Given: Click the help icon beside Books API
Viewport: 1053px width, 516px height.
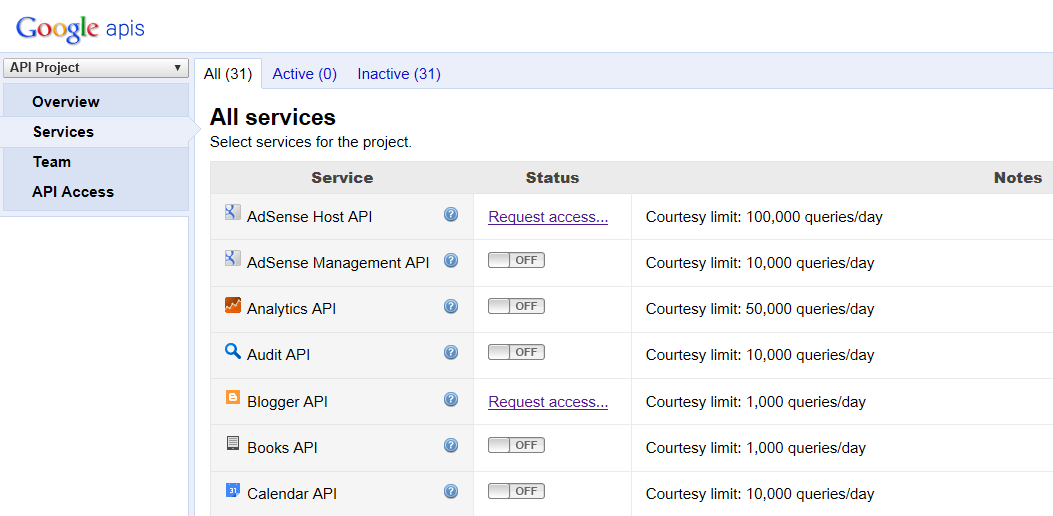Looking at the screenshot, I should click(x=451, y=446).
